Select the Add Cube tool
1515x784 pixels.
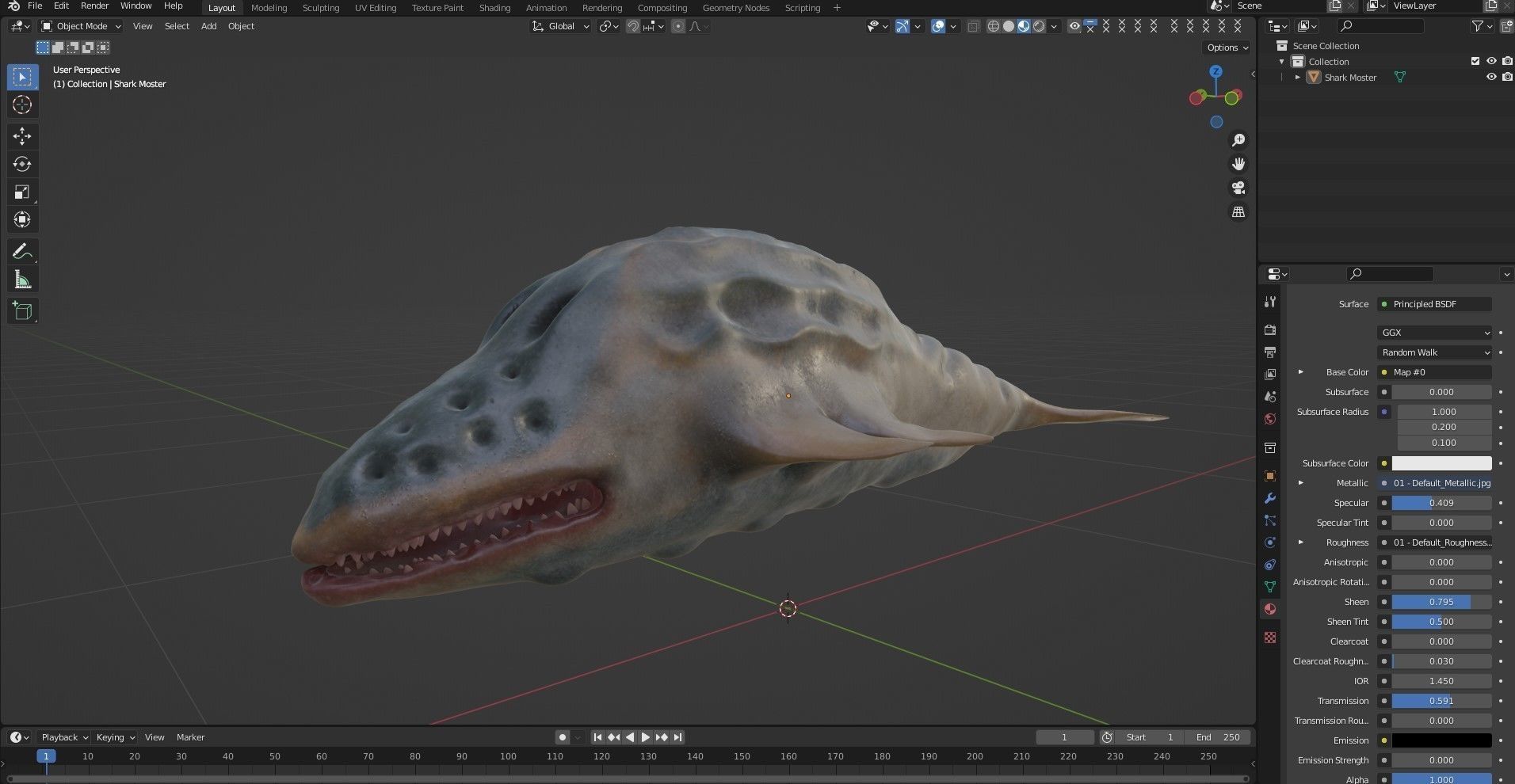(x=22, y=311)
